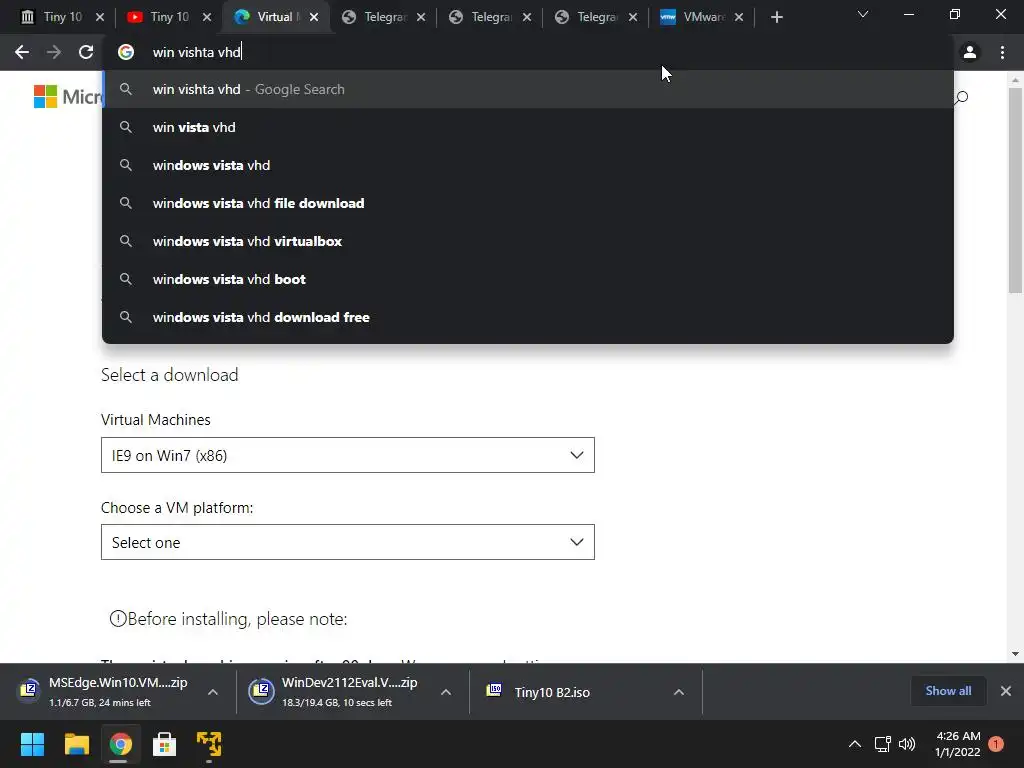Show hidden system tray icons
This screenshot has width=1024, height=768.
[854, 744]
